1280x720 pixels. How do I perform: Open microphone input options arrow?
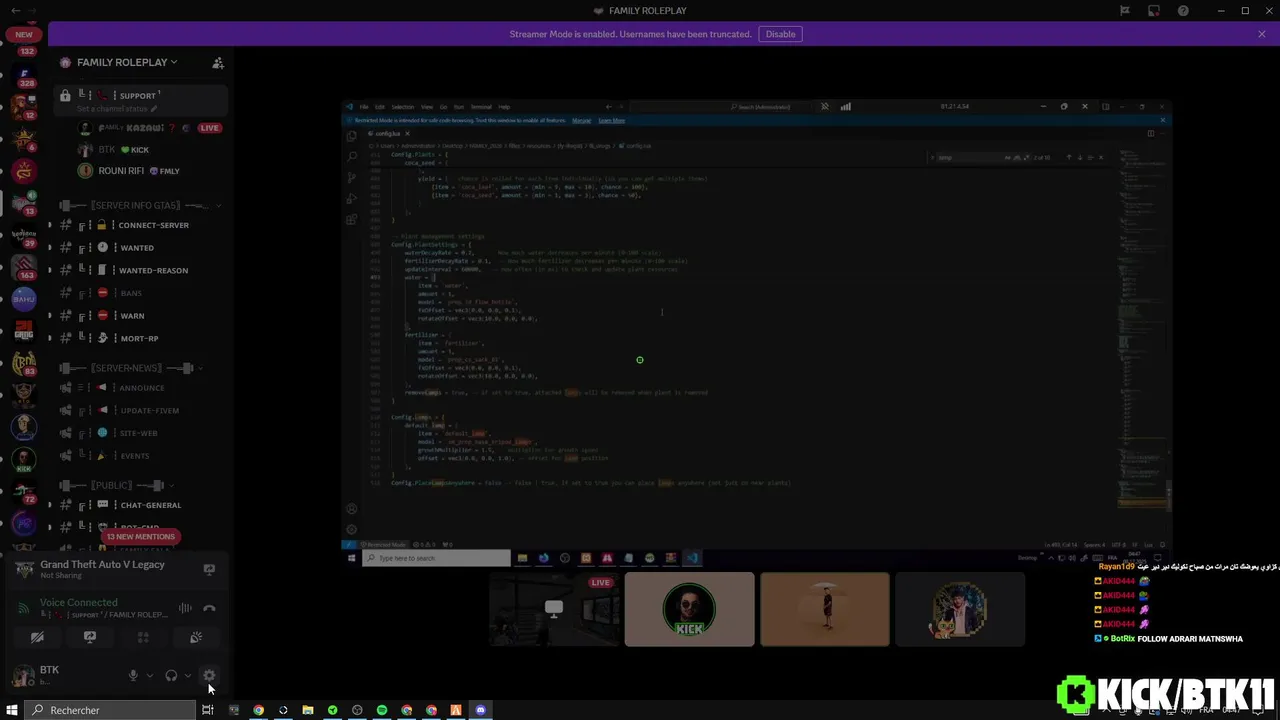(150, 676)
